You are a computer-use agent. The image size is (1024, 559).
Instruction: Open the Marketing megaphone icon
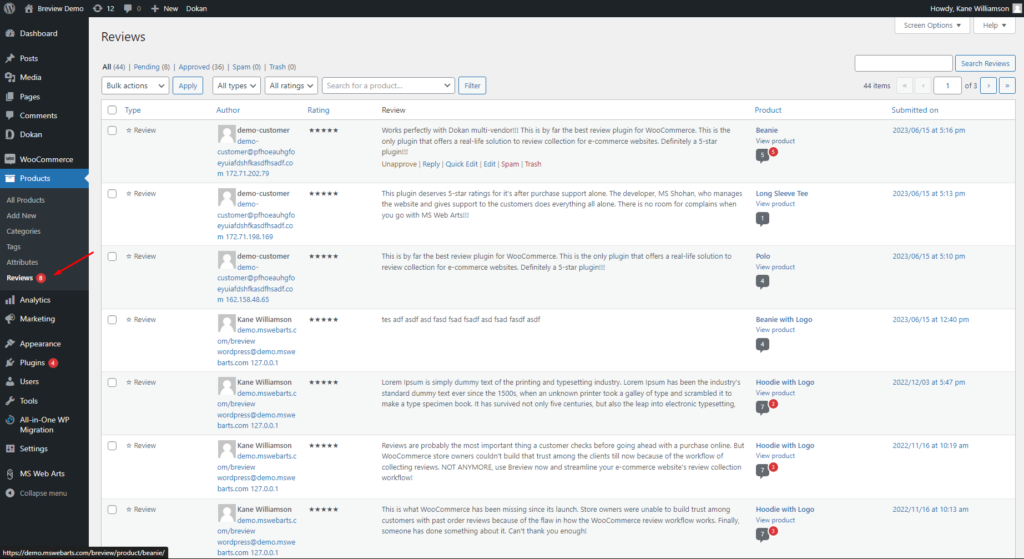[x=10, y=319]
